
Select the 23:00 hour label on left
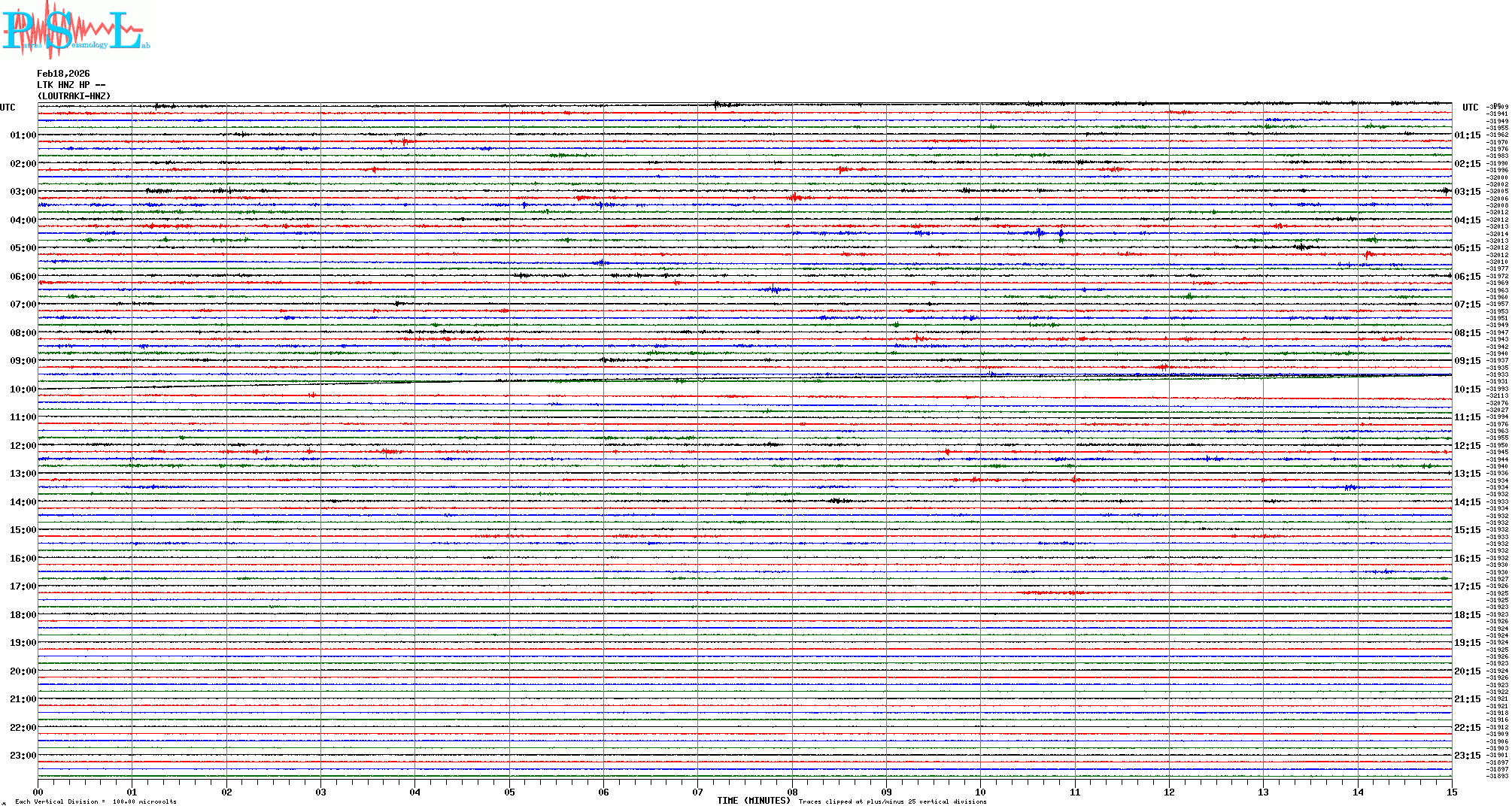[23, 756]
